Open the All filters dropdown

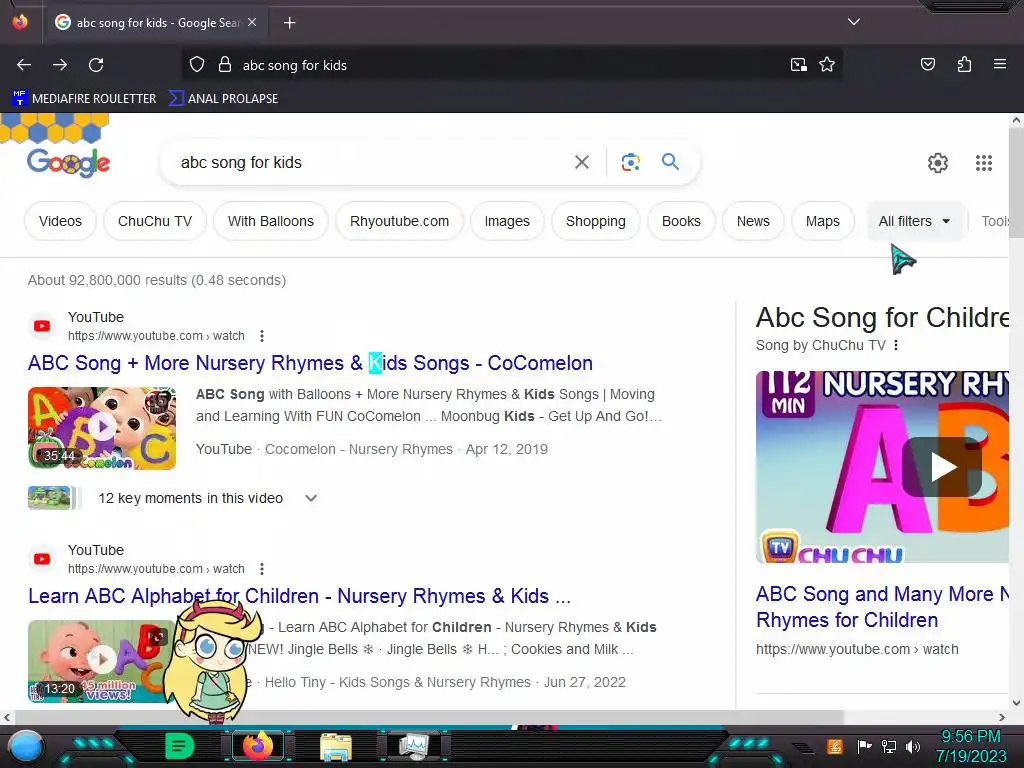(914, 221)
